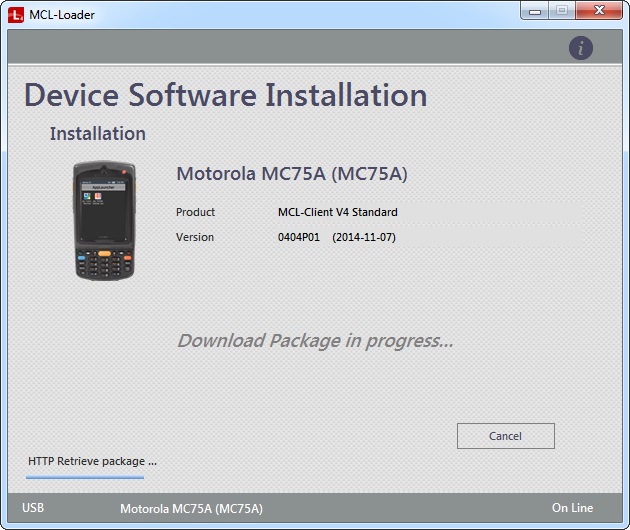Viewport: 630px width, 530px height.
Task: Click the HTTP Retrieve package status text
Action: pos(92,461)
